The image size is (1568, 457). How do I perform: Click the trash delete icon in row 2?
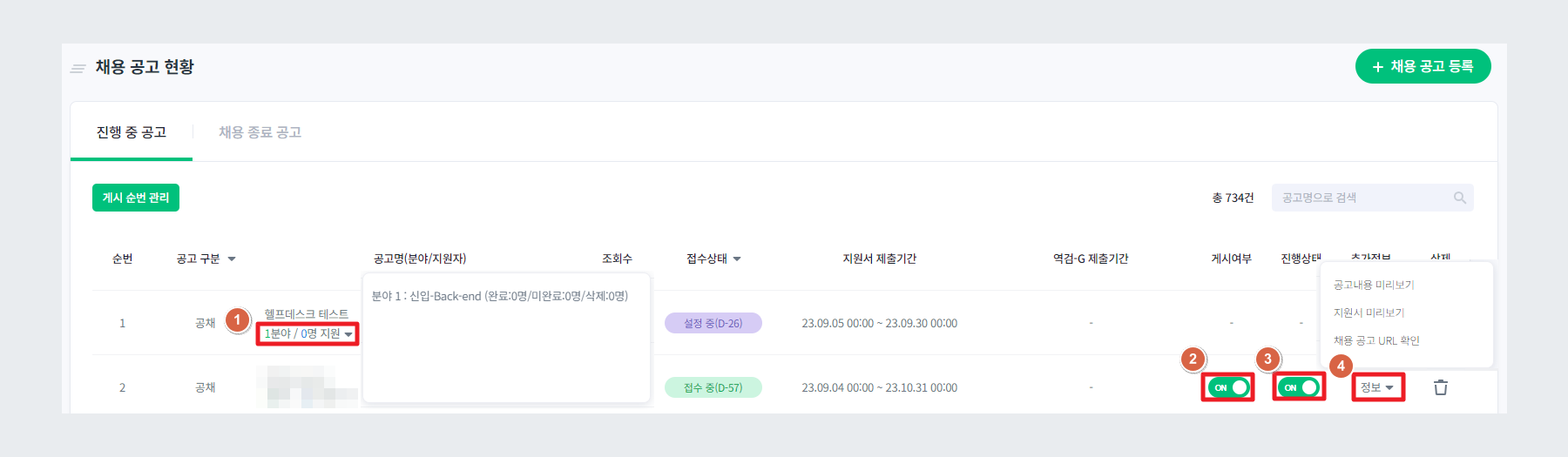(x=1441, y=387)
